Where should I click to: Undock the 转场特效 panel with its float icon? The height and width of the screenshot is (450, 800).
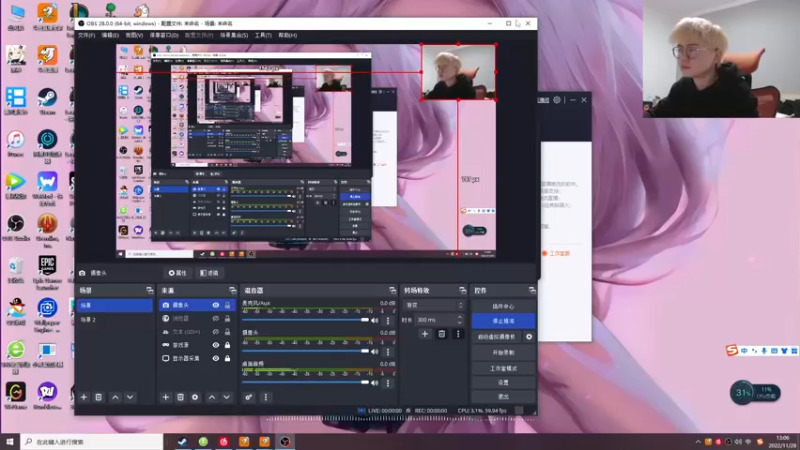tap(462, 290)
